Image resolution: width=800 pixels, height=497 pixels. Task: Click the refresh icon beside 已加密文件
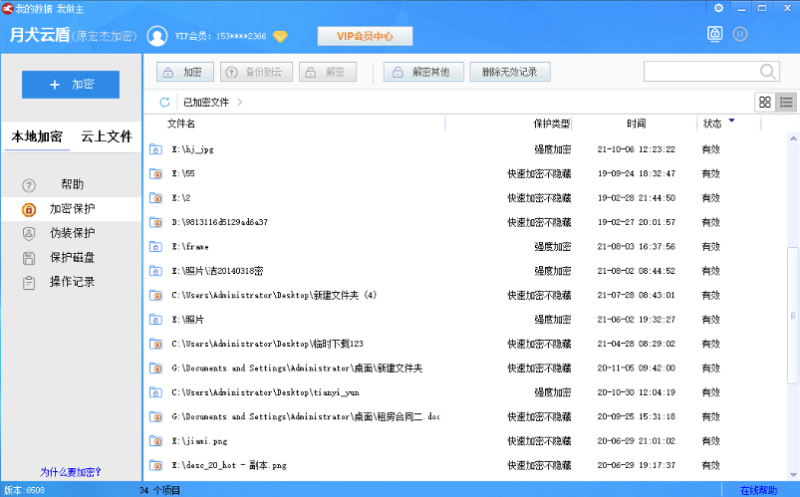click(164, 102)
